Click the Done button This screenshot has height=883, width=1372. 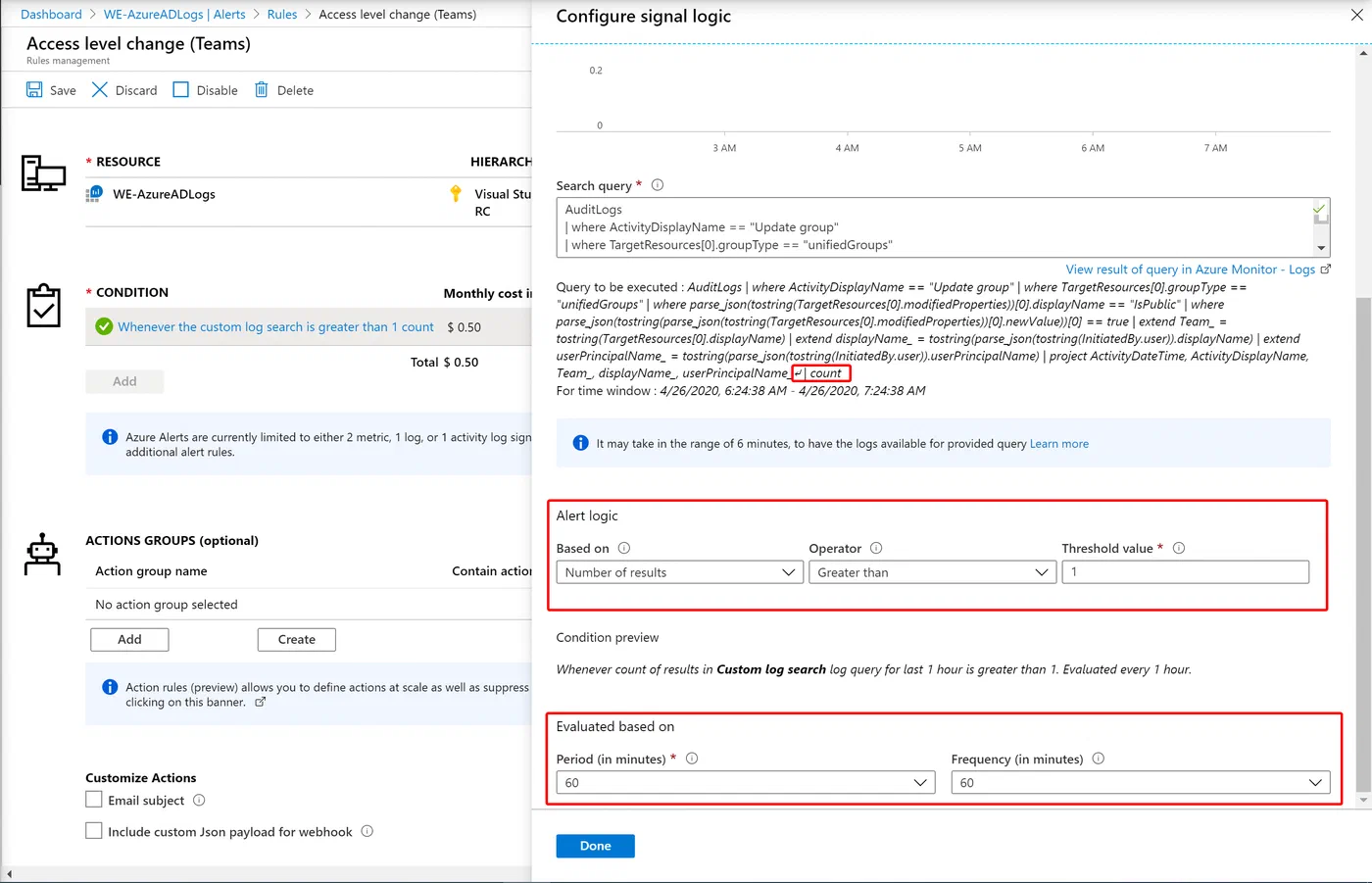click(595, 846)
